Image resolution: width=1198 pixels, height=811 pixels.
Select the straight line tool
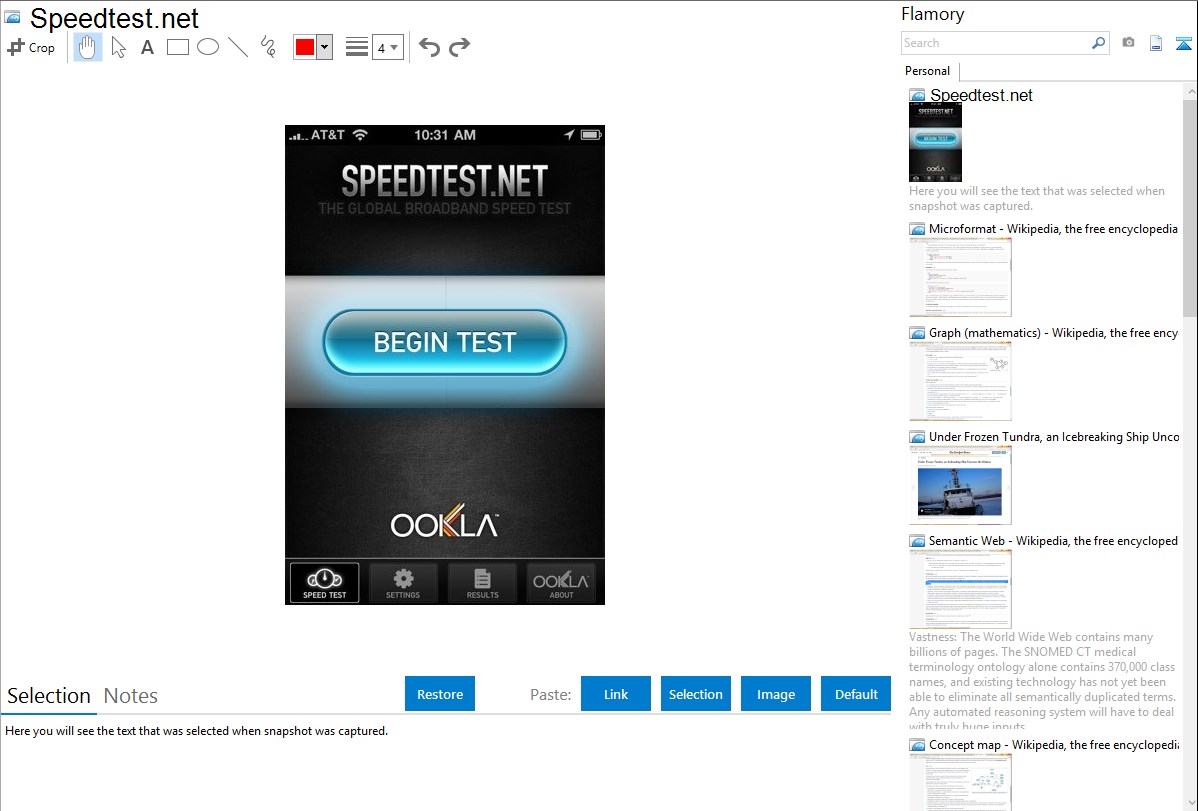238,47
